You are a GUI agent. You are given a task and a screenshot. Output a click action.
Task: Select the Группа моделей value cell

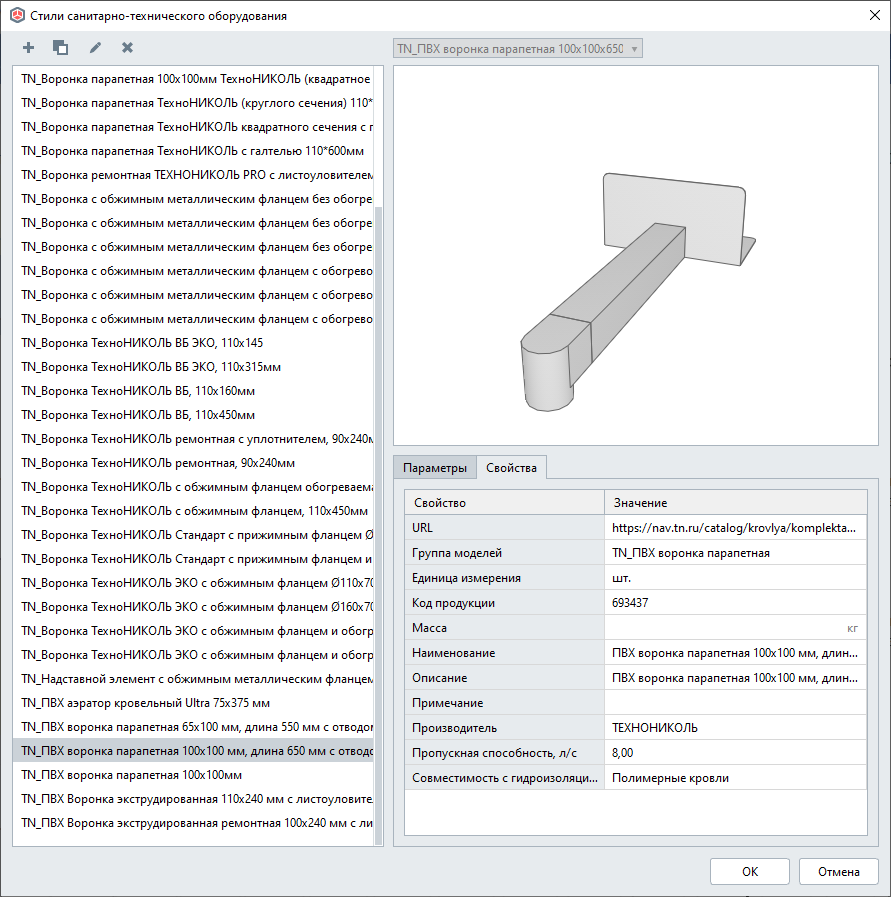735,553
